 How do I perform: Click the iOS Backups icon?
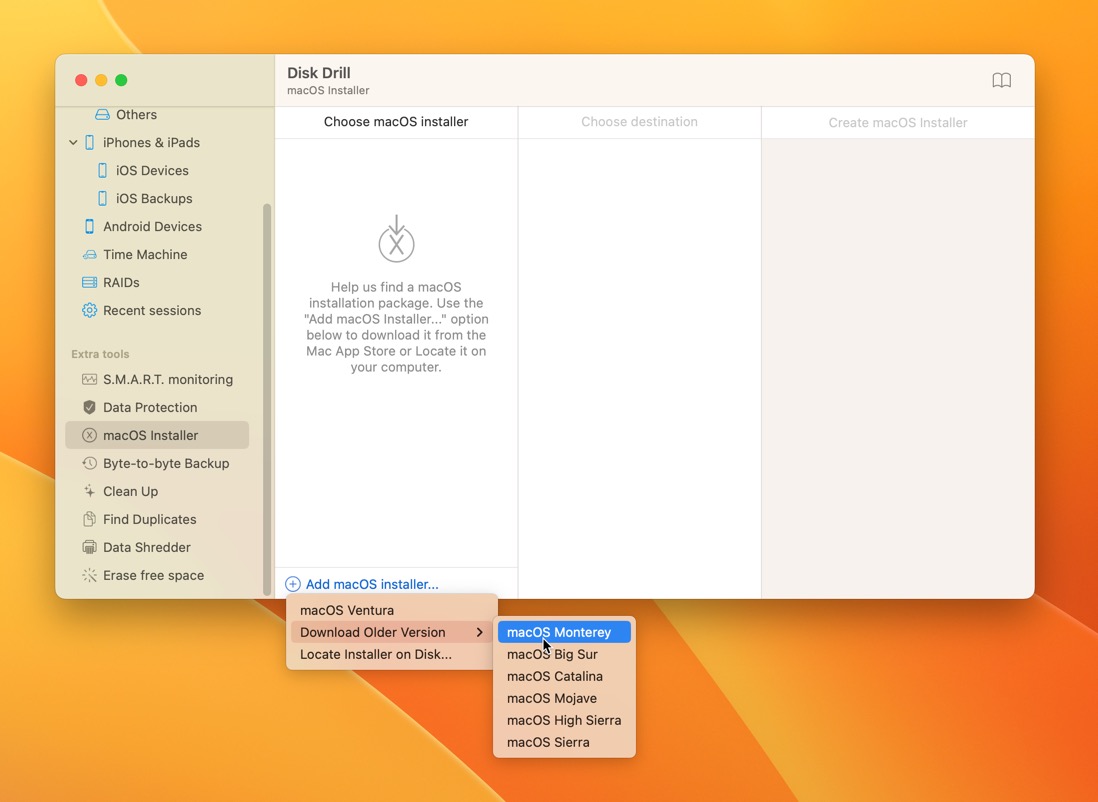pyautogui.click(x=102, y=198)
